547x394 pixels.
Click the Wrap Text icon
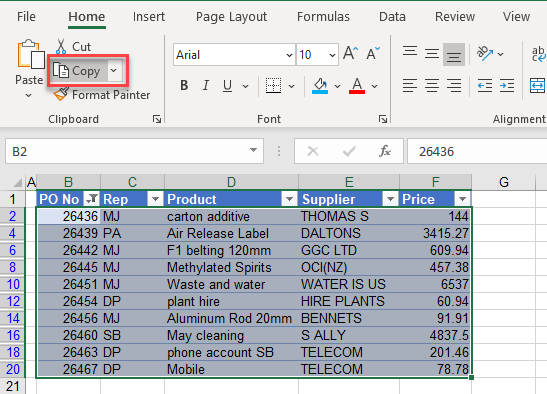point(539,54)
